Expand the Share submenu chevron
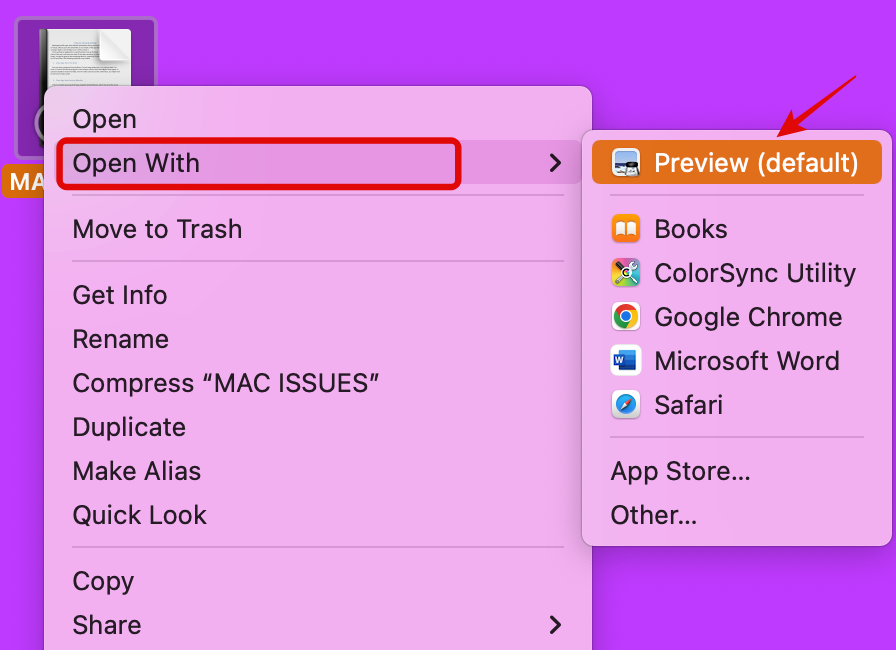The image size is (896, 650). (x=555, y=625)
